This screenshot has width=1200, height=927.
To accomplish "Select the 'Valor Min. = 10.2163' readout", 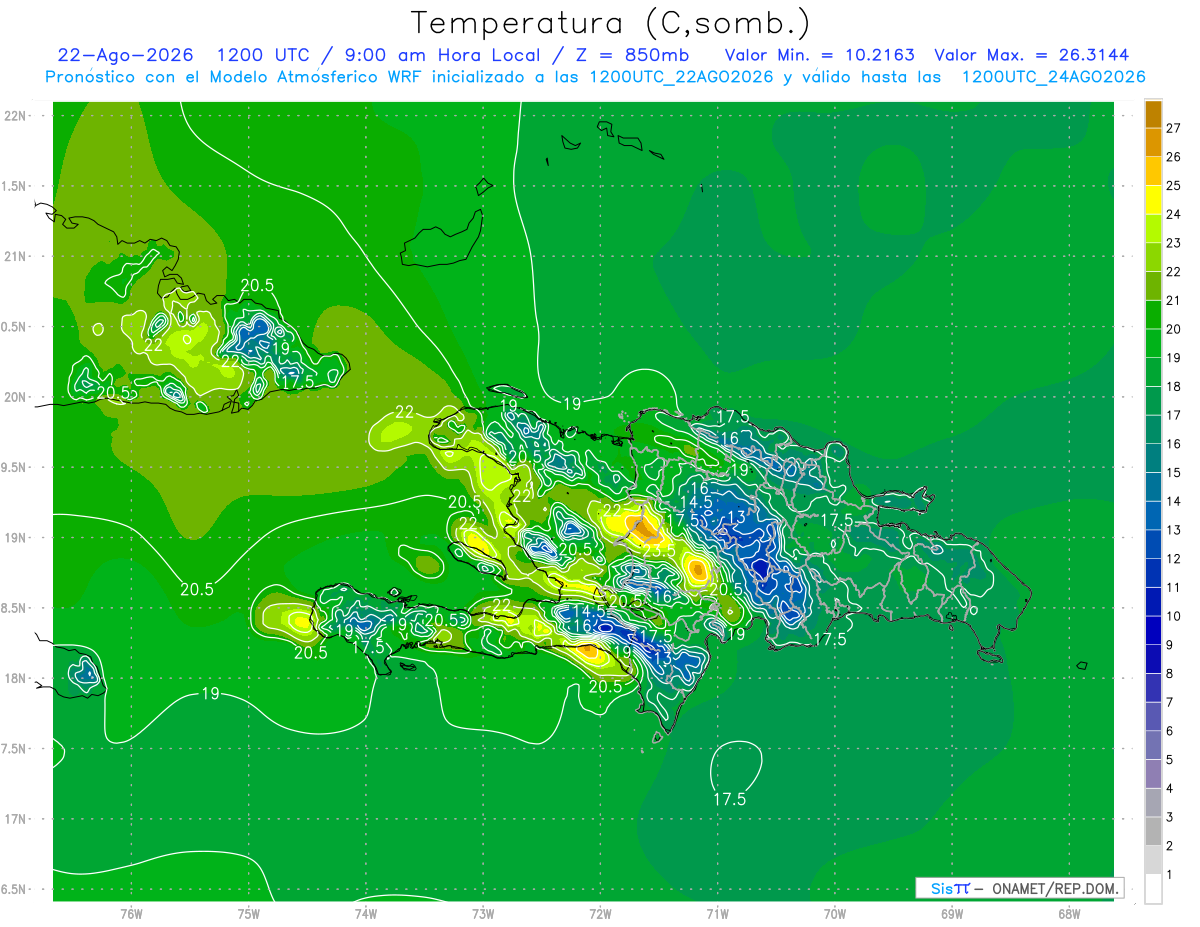I will click(819, 55).
